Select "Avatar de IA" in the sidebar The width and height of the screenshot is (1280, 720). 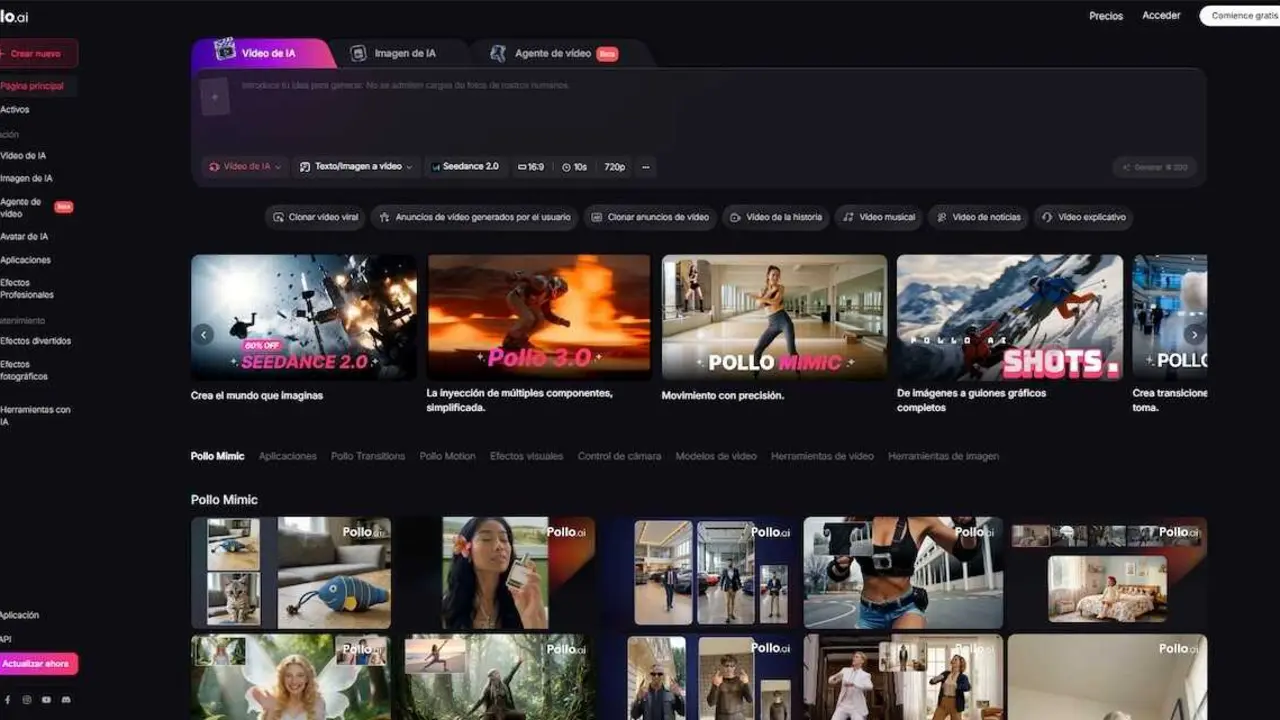pyautogui.click(x=26, y=236)
